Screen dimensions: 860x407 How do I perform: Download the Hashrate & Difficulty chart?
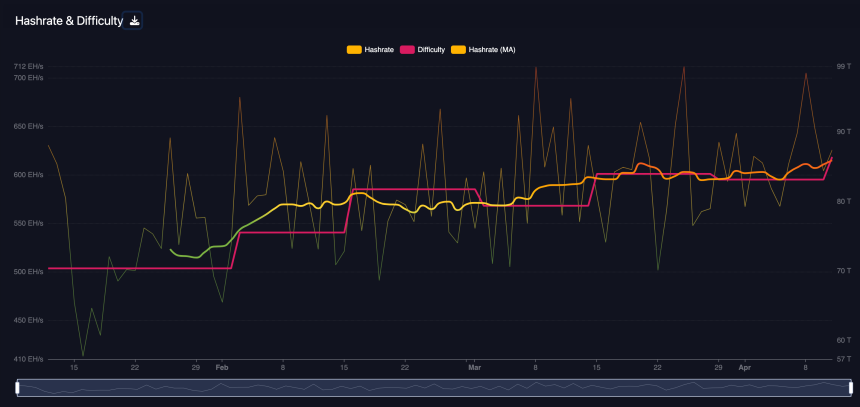click(x=133, y=21)
